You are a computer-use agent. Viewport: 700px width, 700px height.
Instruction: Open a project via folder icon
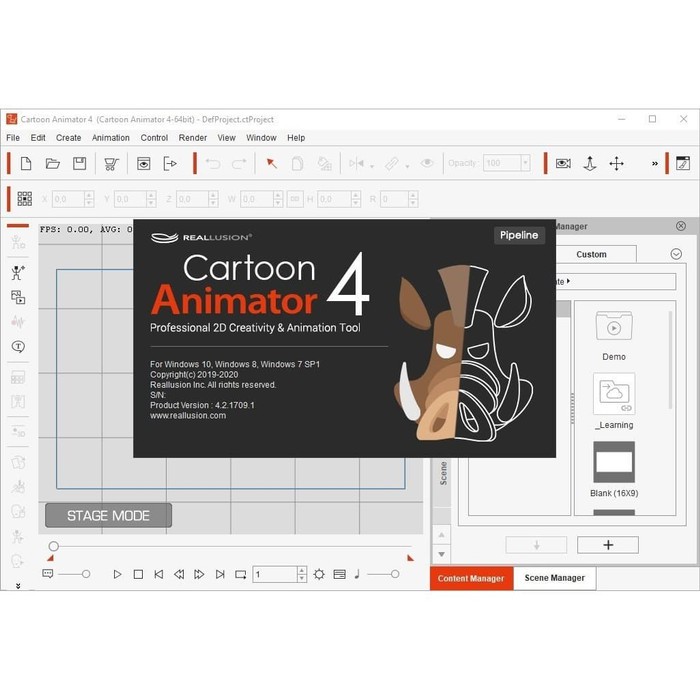point(53,163)
